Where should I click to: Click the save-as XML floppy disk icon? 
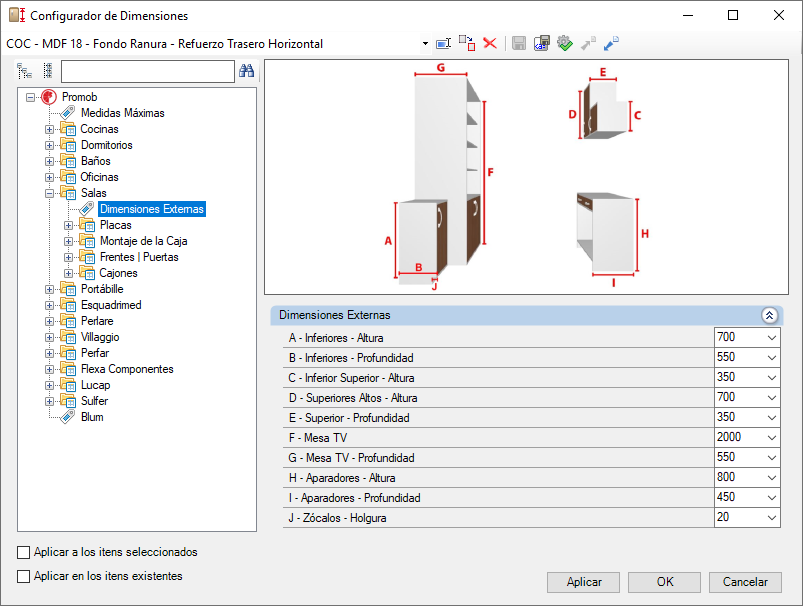pyautogui.click(x=542, y=44)
